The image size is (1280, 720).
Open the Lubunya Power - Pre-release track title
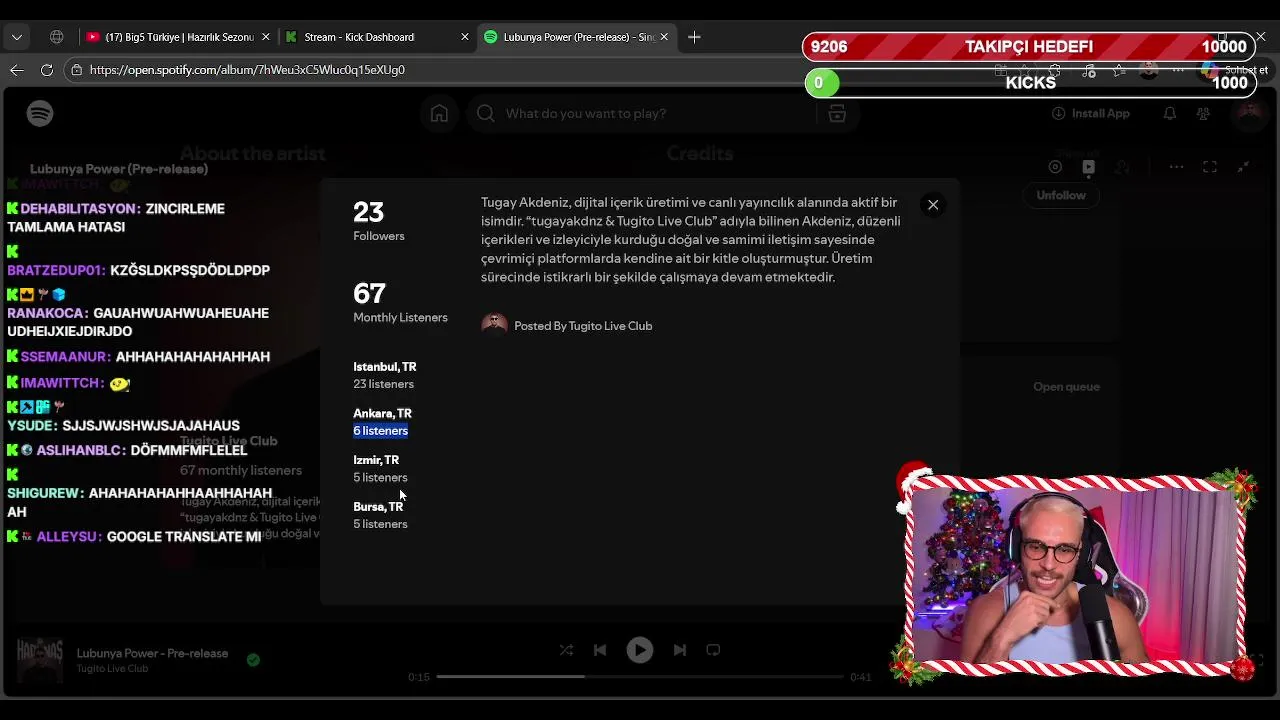pos(152,654)
